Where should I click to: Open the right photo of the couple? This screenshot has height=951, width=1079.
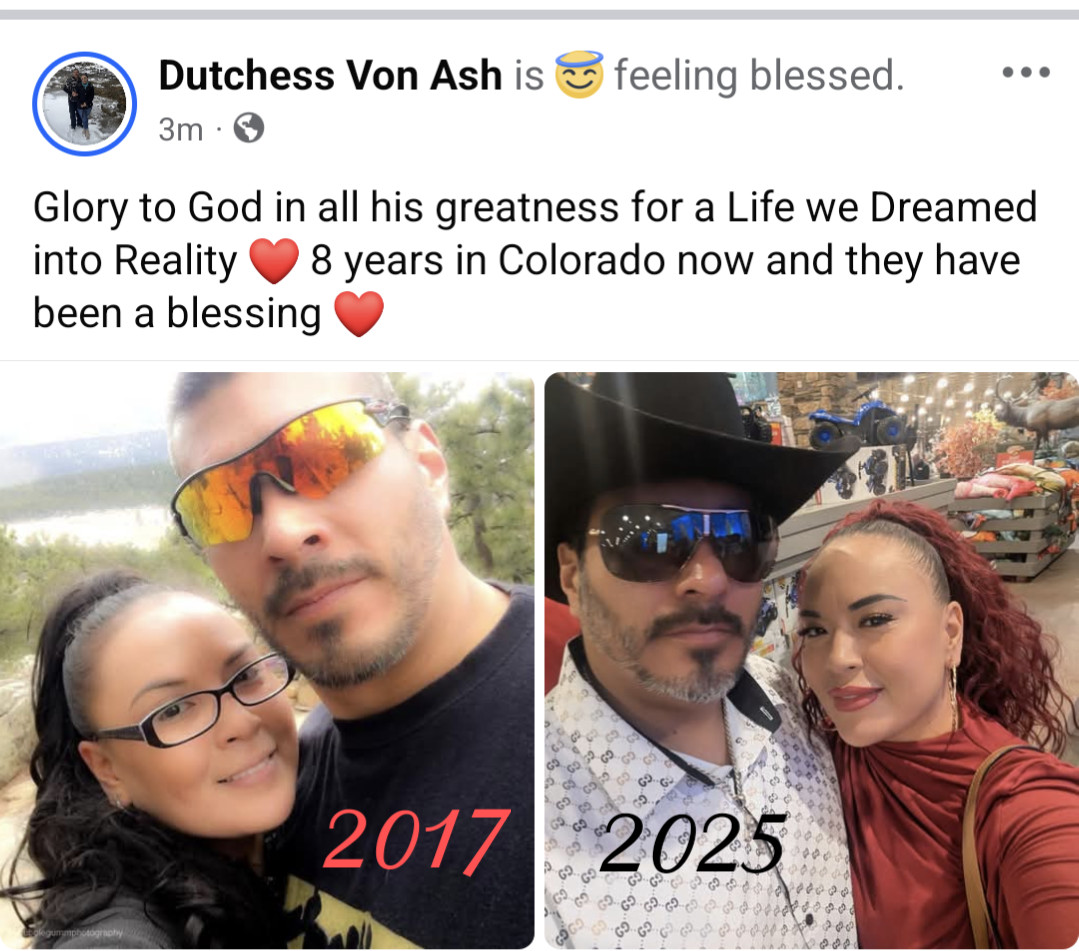(811, 661)
